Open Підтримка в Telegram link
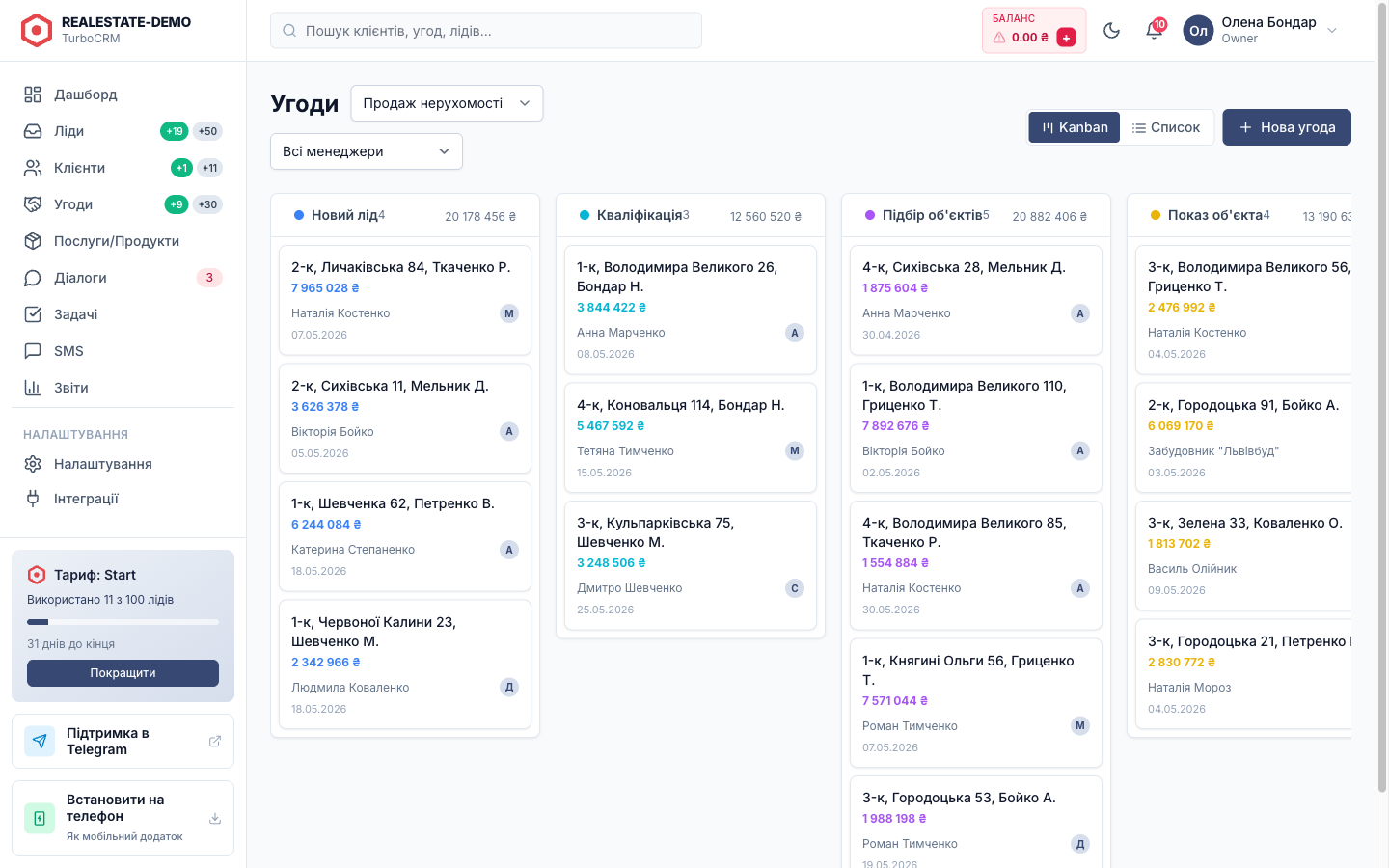The width and height of the screenshot is (1389, 868). (123, 742)
